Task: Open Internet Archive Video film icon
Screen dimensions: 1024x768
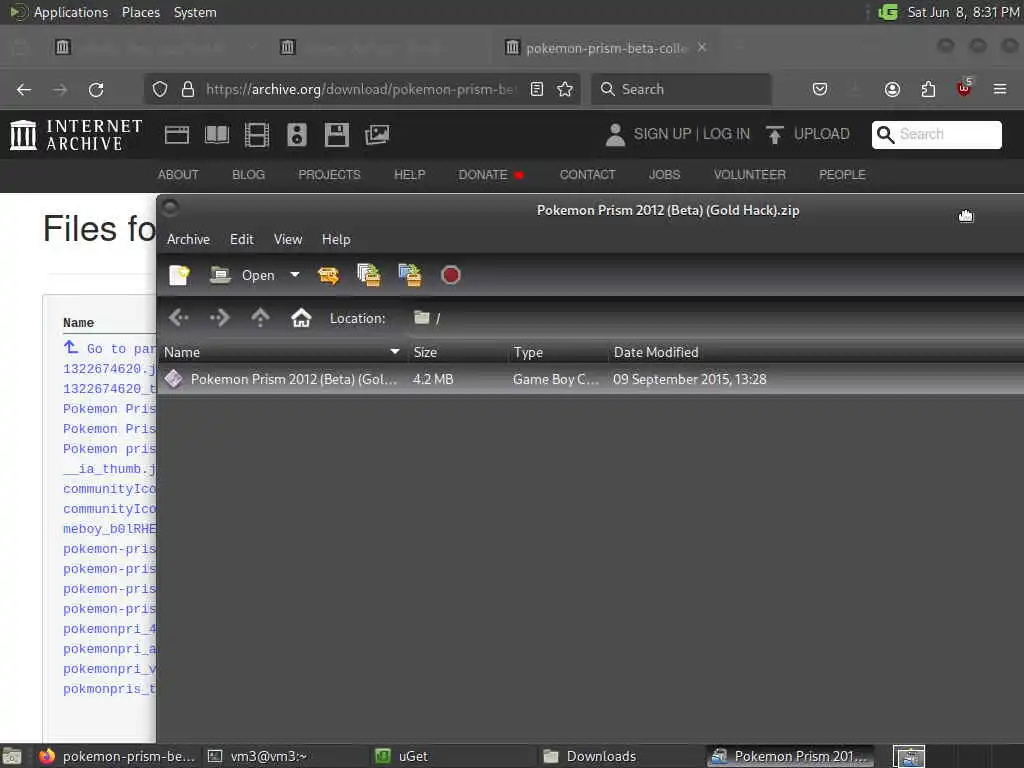Action: tap(257, 135)
